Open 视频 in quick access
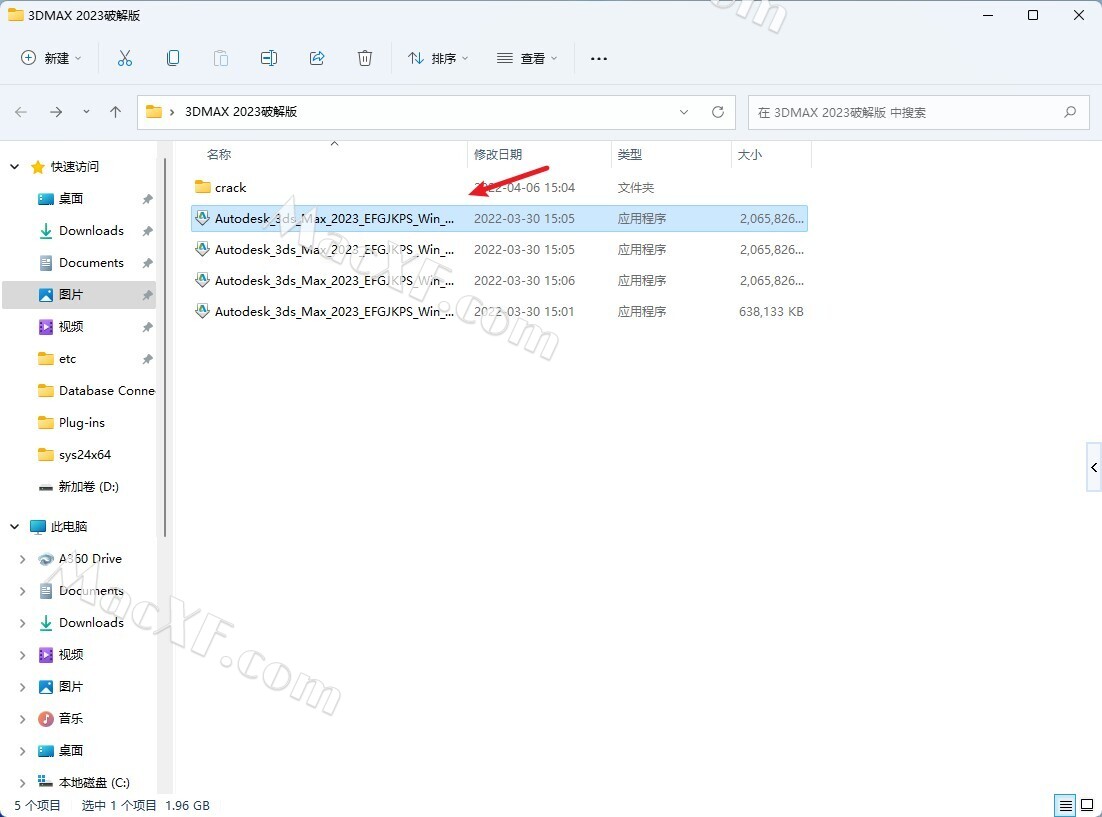This screenshot has height=817, width=1102. click(70, 327)
